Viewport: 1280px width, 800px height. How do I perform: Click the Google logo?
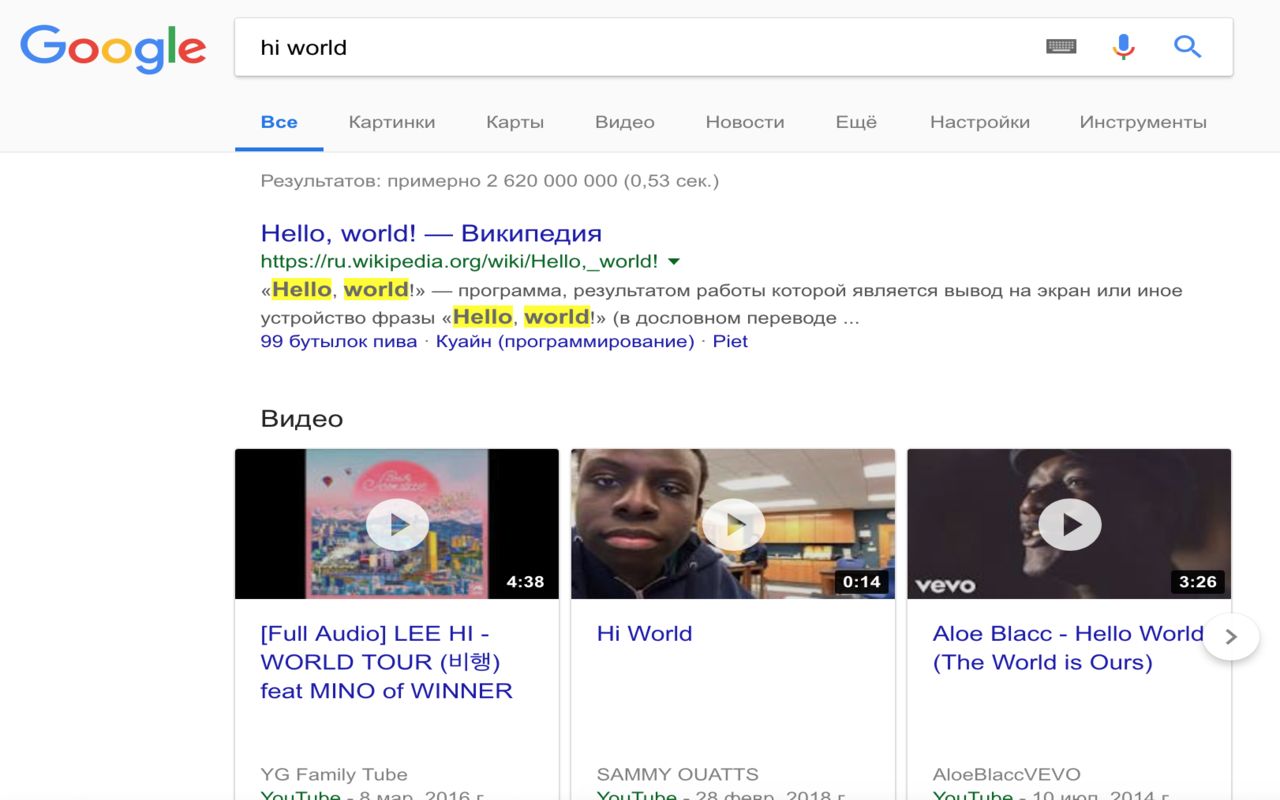click(x=113, y=47)
